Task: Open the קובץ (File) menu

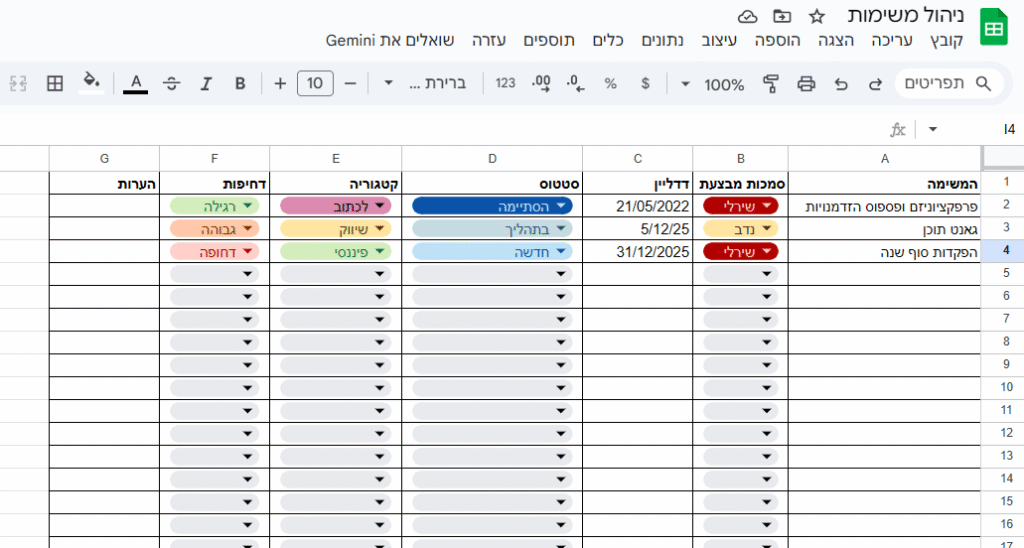Action: click(x=947, y=40)
